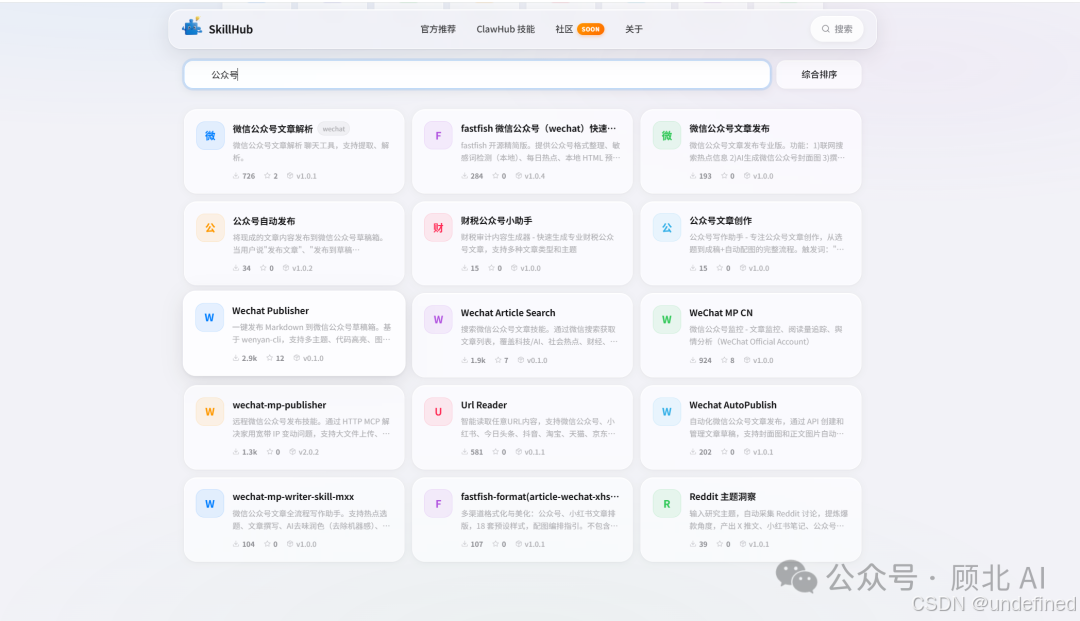Click the green R icon of Reddit 主题洞察
The height and width of the screenshot is (621, 1080).
(x=667, y=504)
